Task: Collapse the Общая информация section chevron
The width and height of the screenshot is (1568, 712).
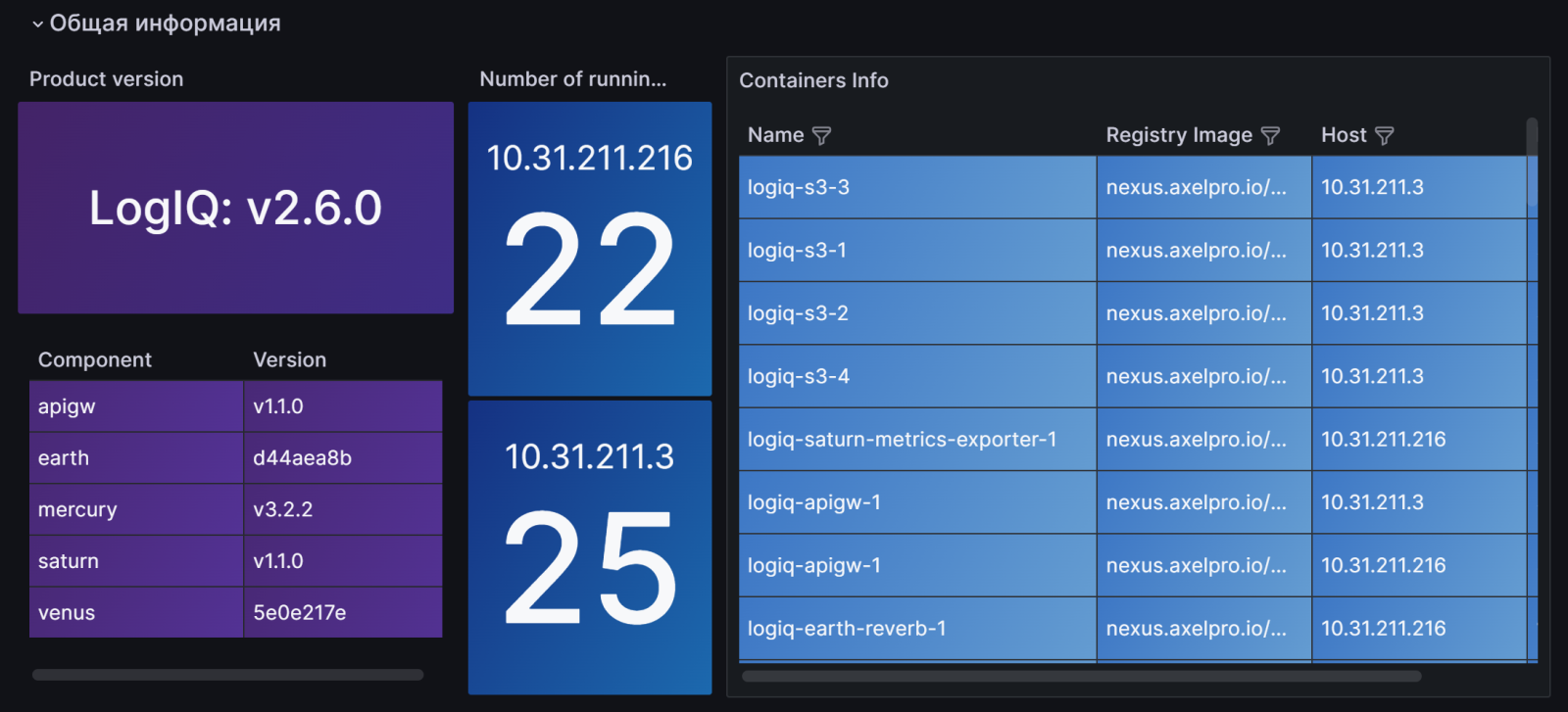Action: pyautogui.click(x=37, y=24)
